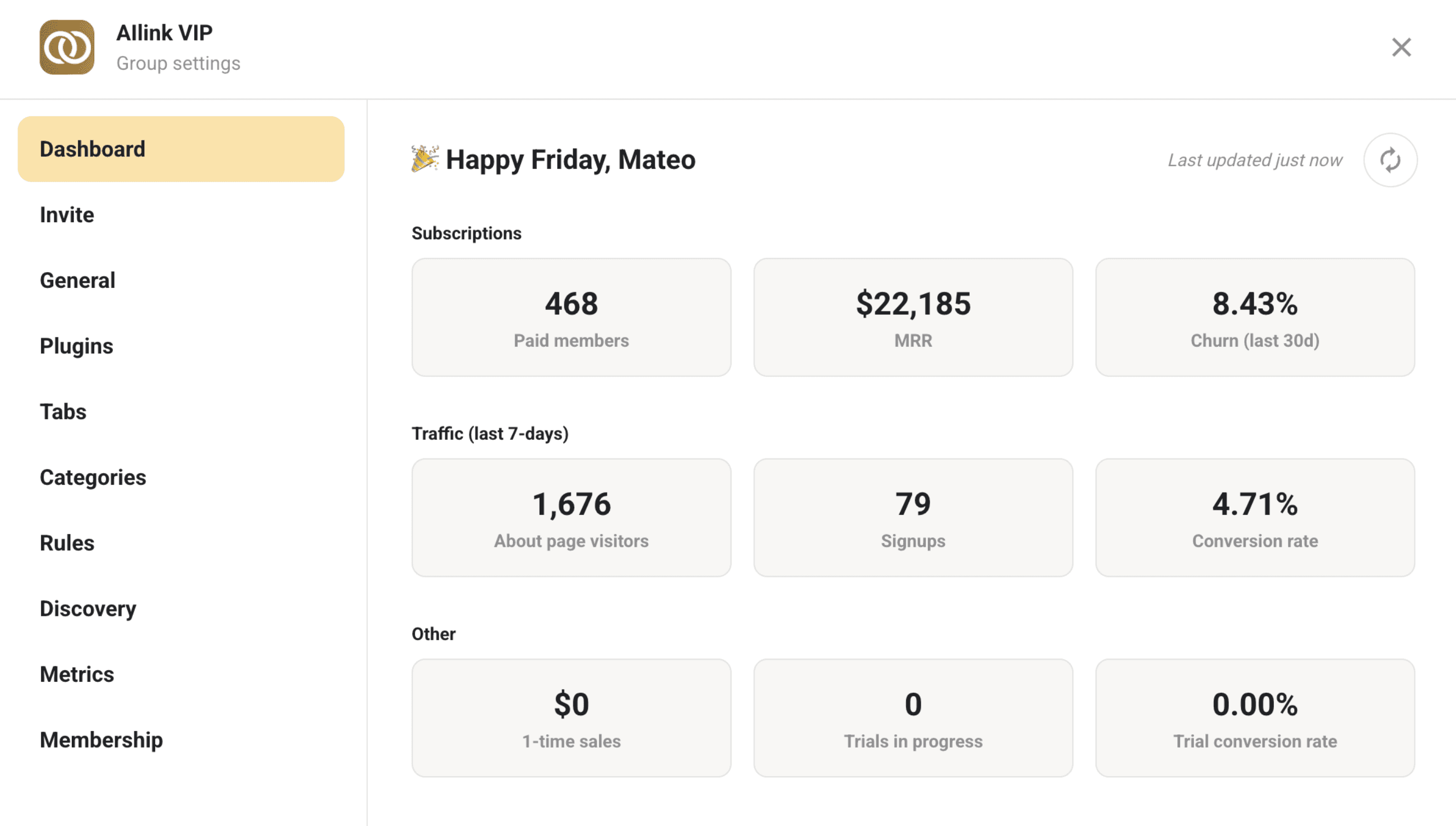1456x826 pixels.
Task: Open Categories in the sidebar
Action: click(x=93, y=478)
